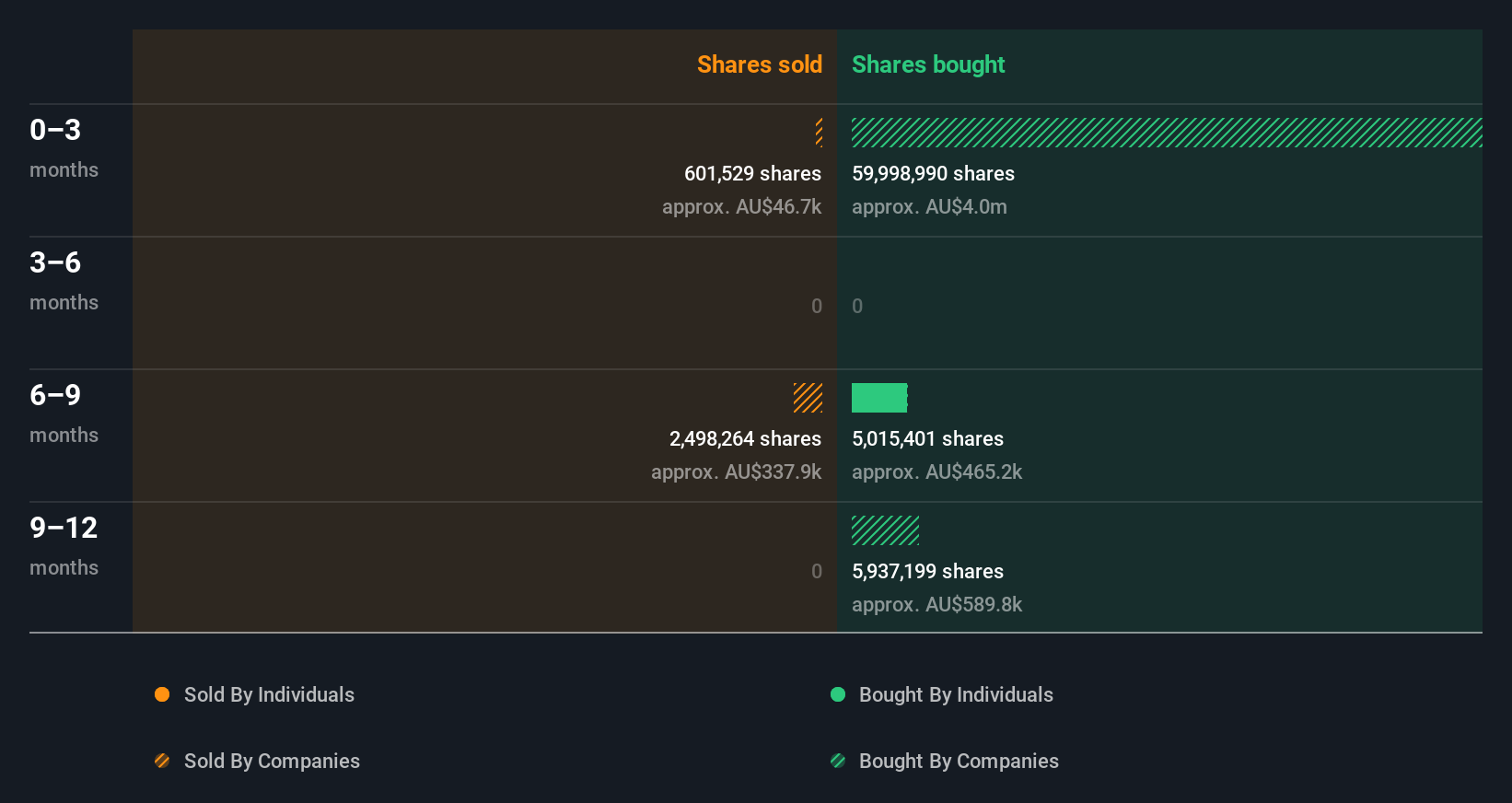The image size is (1512, 803).
Task: Click the 0–3 months sold striped bar
Action: coord(819,133)
